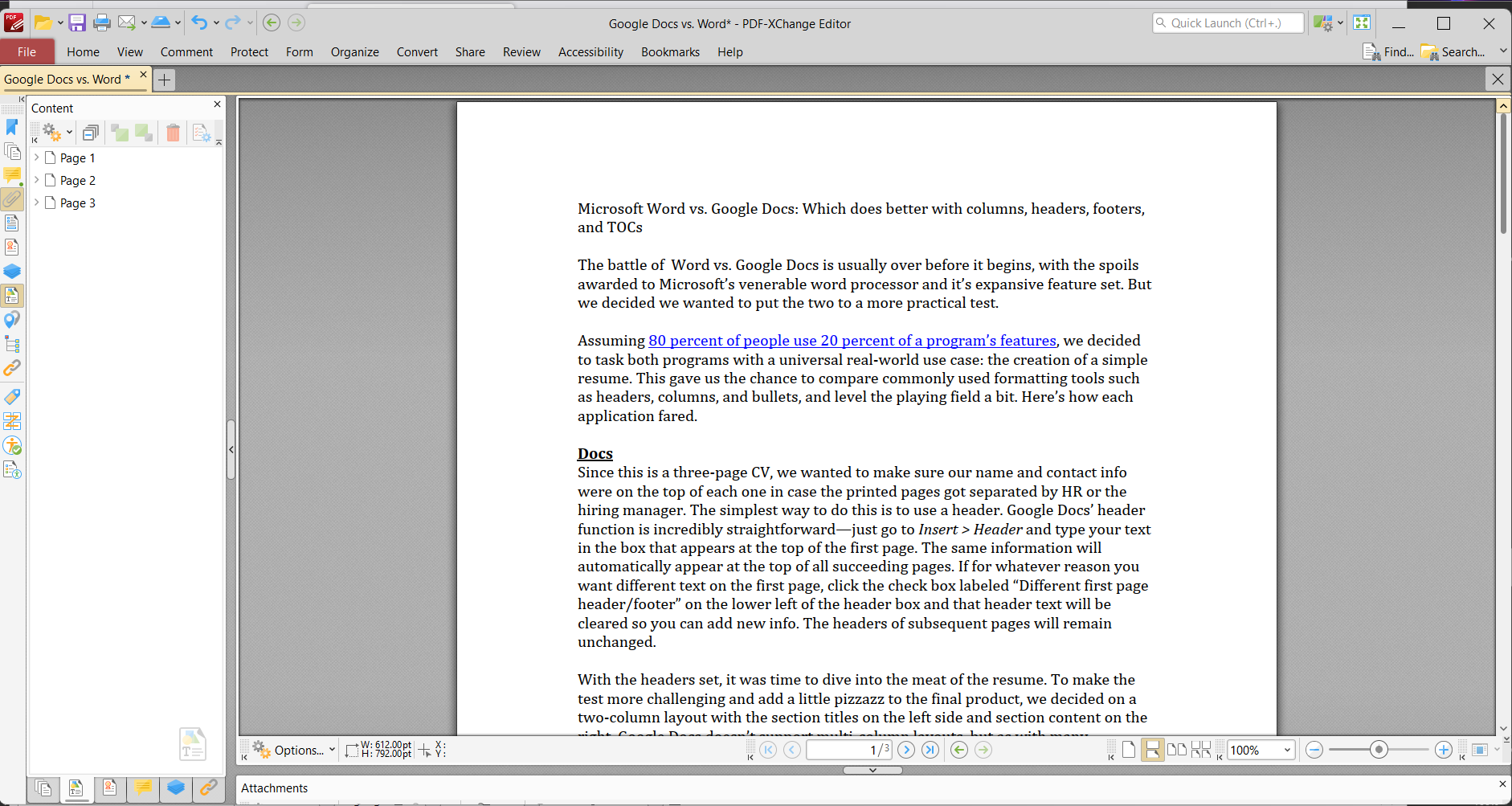Open the Destinations pane pin icon
The width and height of the screenshot is (1512, 806).
[x=12, y=320]
